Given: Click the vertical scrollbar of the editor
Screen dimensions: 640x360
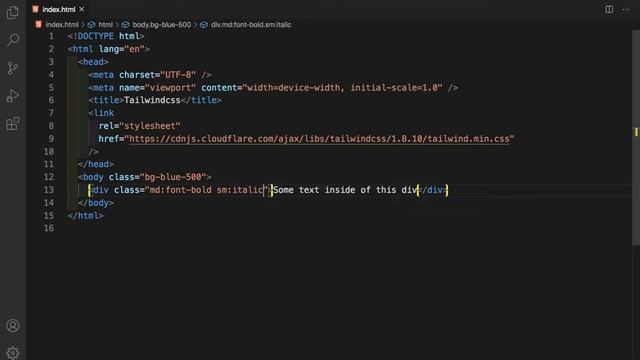Looking at the screenshot, I should pos(636,138).
